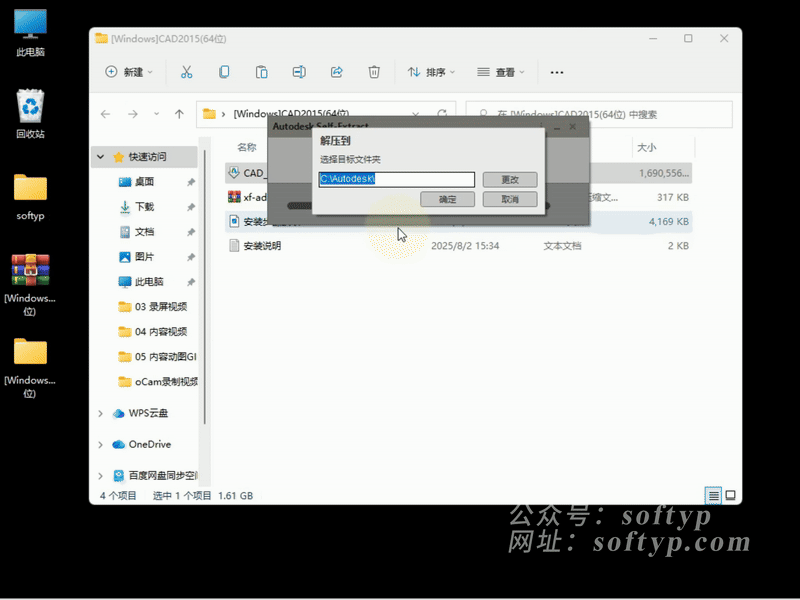800x600 pixels.
Task: Go forward with the right arrow
Action: point(133,114)
